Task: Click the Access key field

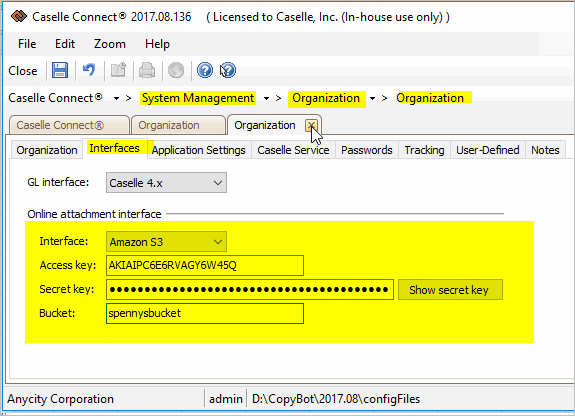Action: [205, 265]
